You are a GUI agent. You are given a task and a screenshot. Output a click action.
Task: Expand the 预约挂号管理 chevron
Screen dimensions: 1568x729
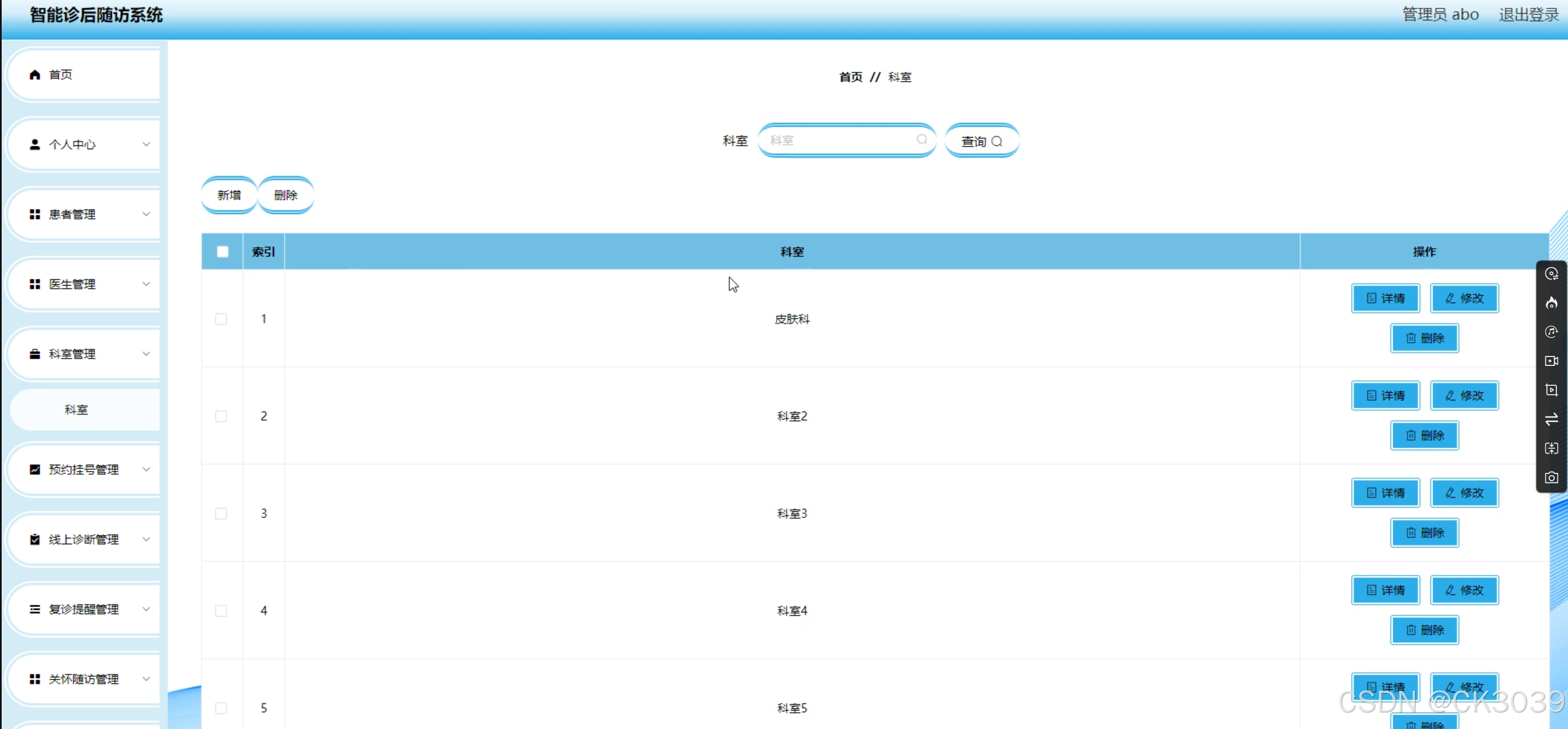click(146, 470)
